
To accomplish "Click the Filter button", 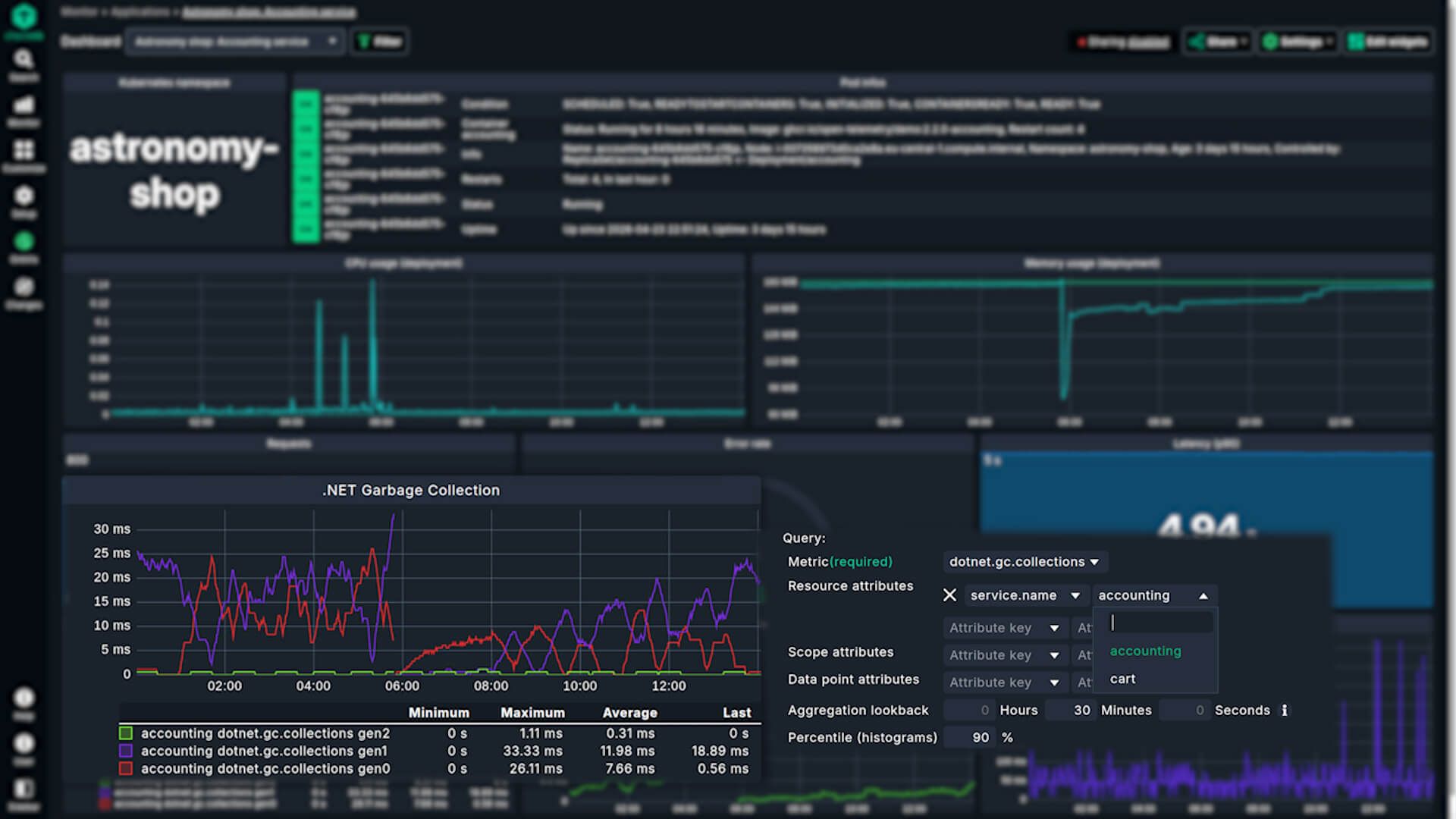I will tap(379, 42).
